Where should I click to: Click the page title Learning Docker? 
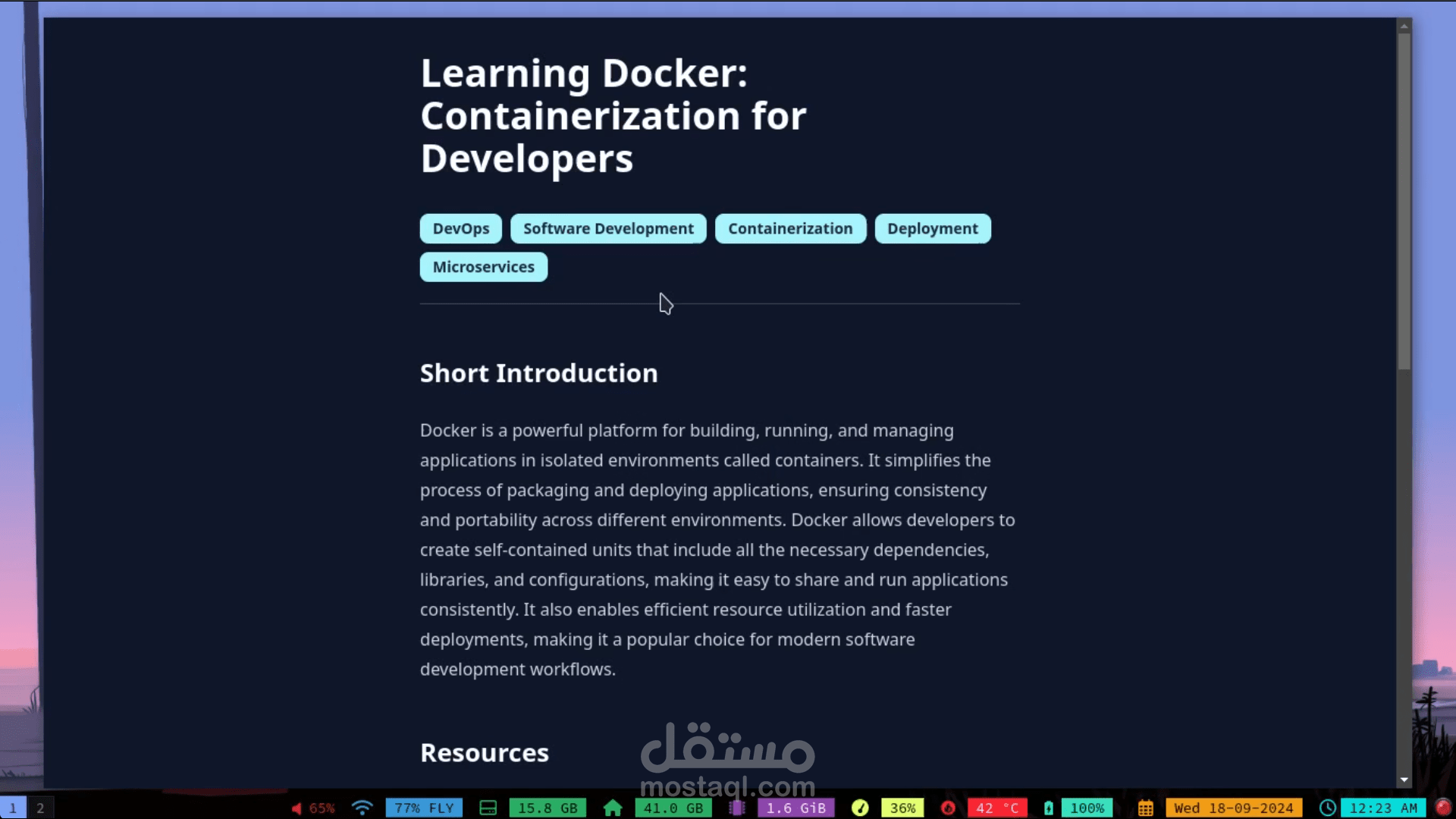(613, 116)
